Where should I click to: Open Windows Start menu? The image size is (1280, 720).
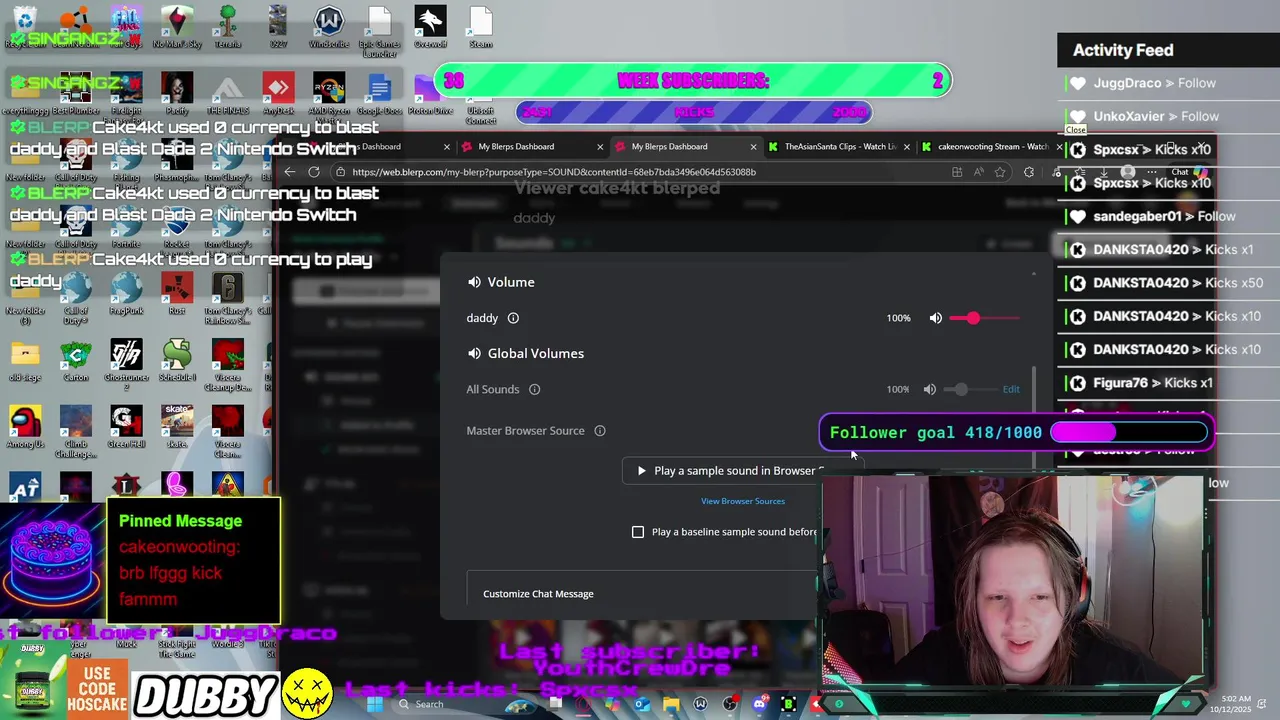click(x=374, y=704)
